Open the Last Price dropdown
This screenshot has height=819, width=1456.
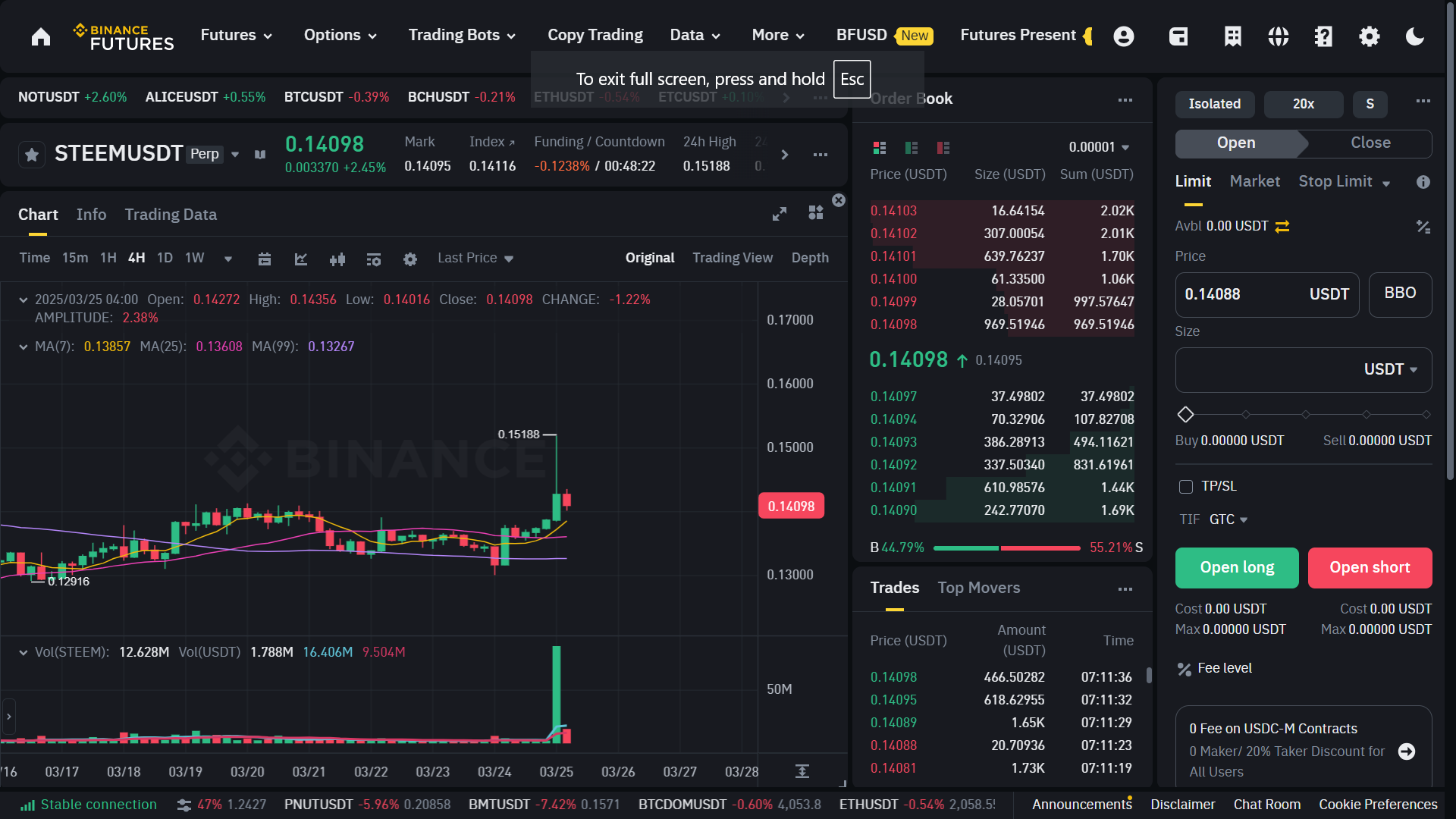tap(475, 259)
